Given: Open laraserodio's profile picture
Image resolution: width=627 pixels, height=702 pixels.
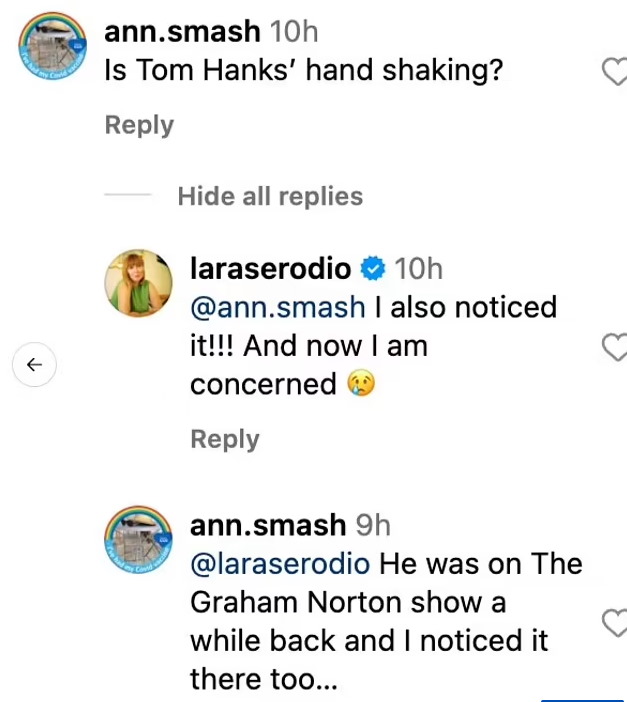Looking at the screenshot, I should coord(138,283).
